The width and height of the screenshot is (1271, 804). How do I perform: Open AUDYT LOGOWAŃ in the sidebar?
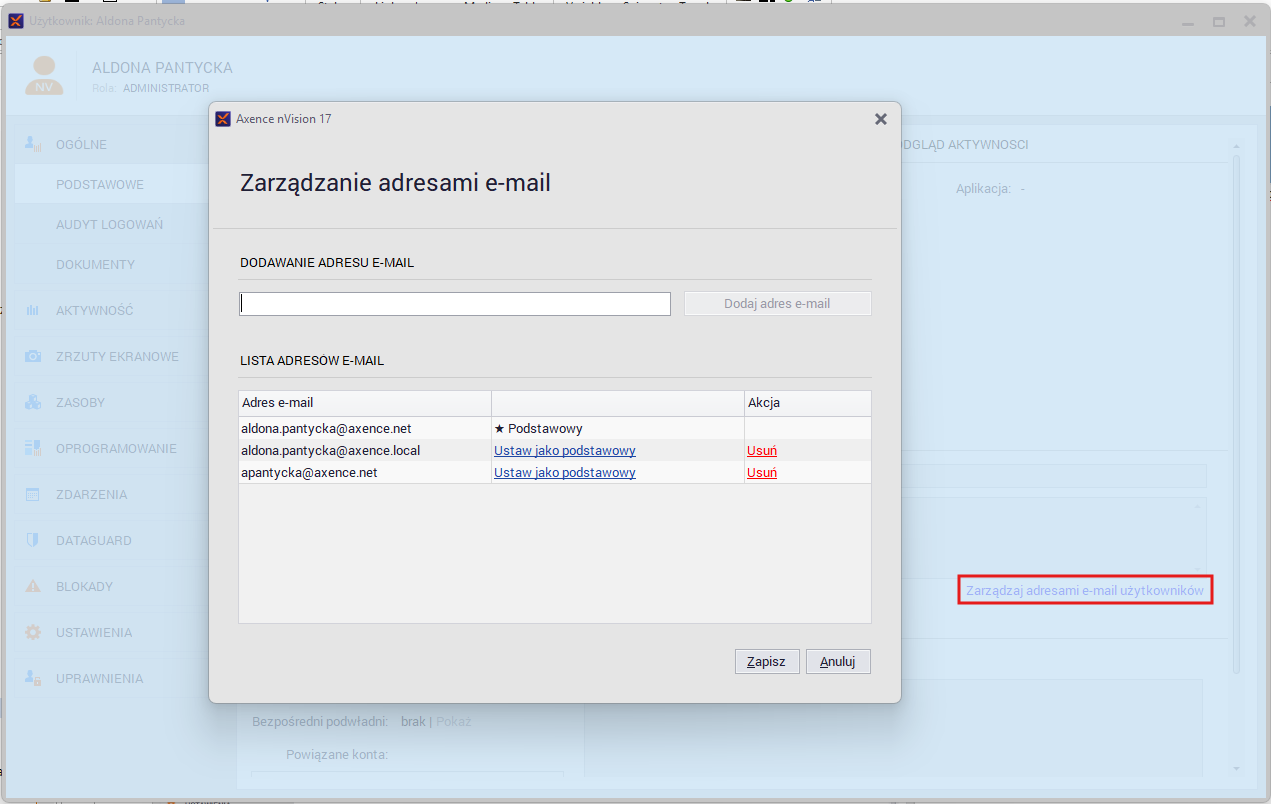109,225
